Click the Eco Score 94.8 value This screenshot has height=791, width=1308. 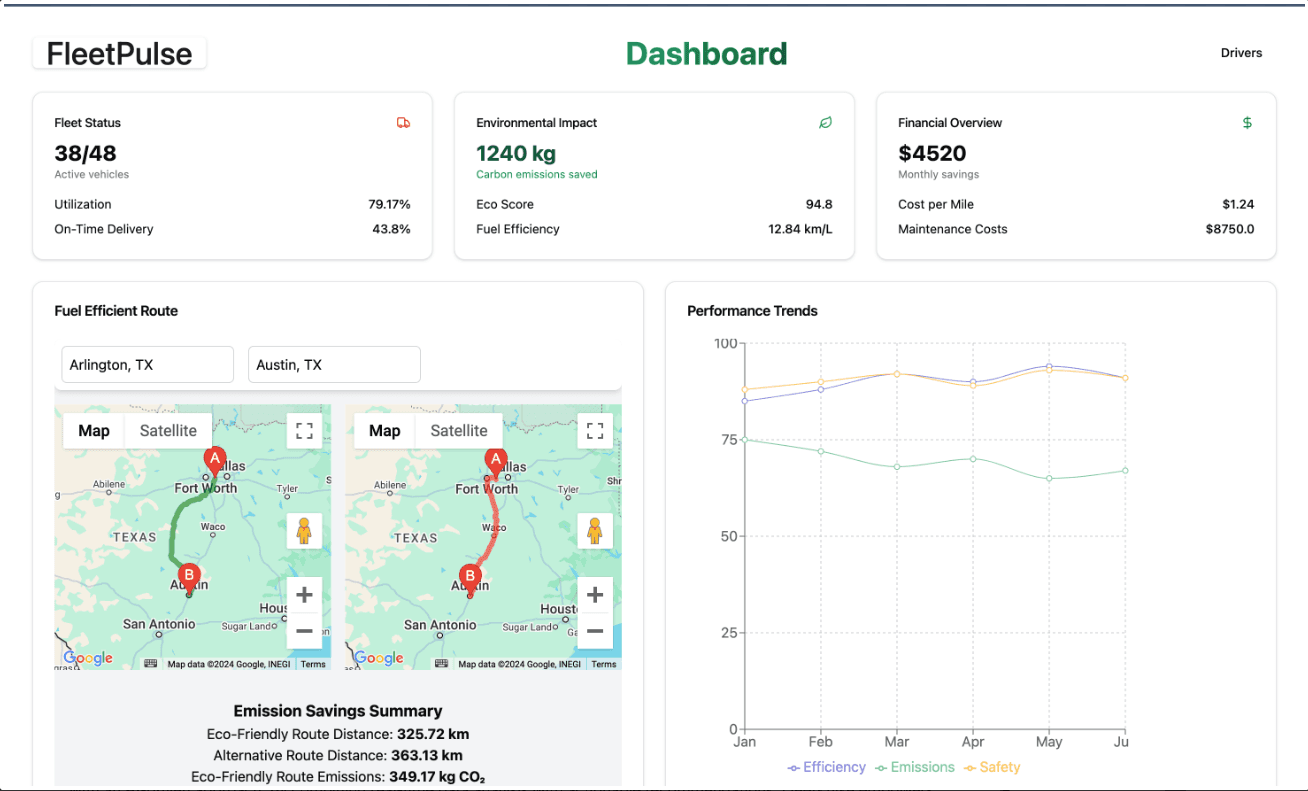coord(819,204)
